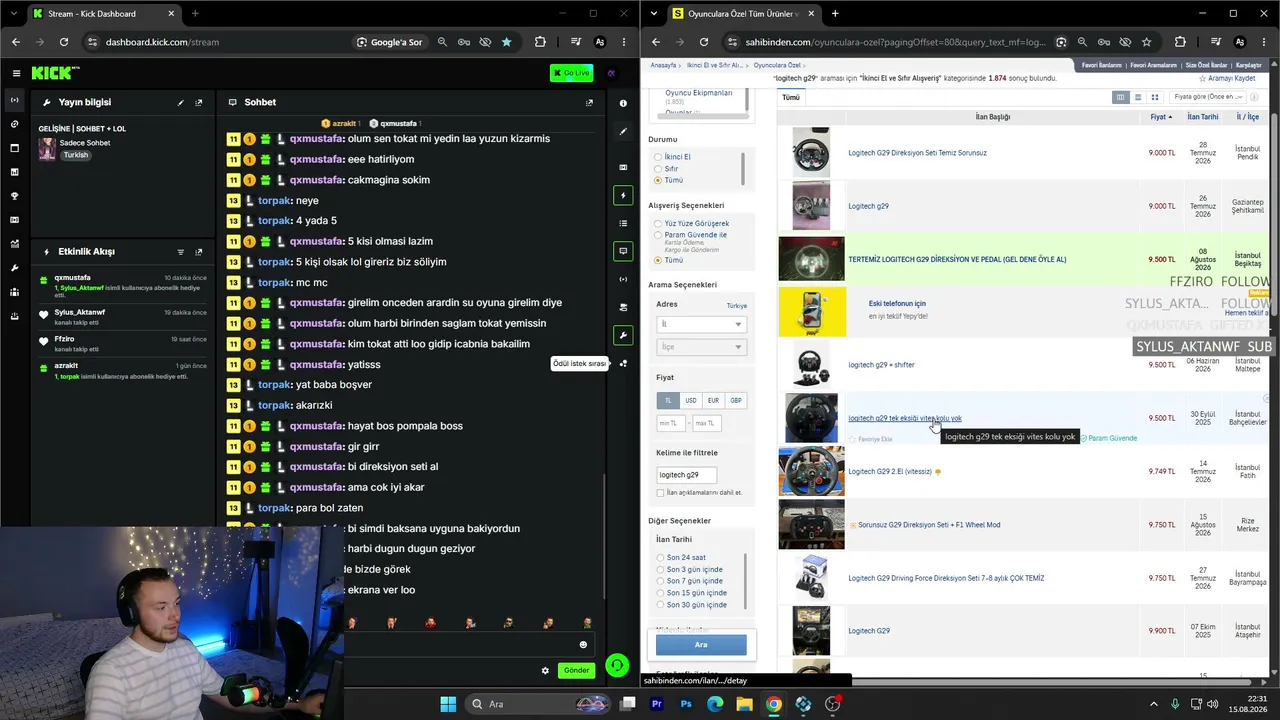The height and width of the screenshot is (720, 1280).
Task: Pop out the Etkinlik Akışı panel
Action: pos(199,252)
